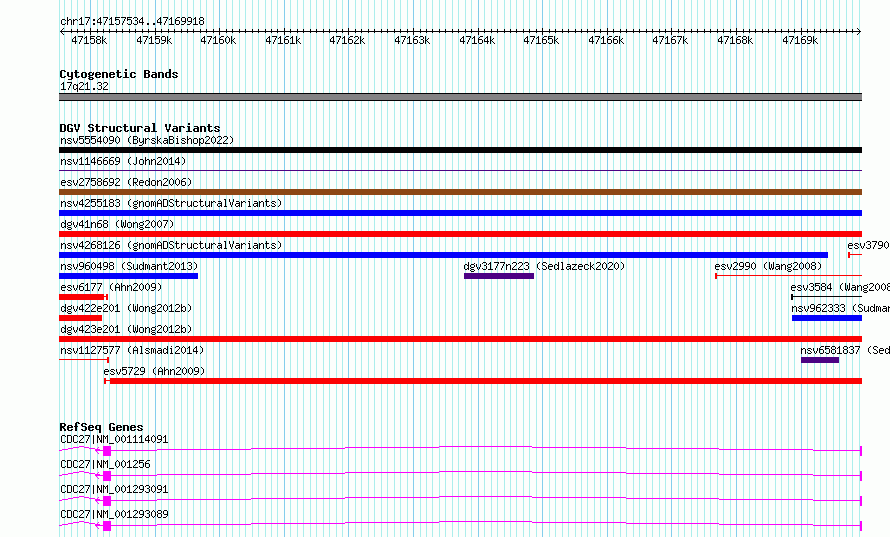Image resolution: width=890 pixels, height=537 pixels.
Task: Open variant nsv960498 (Sudmant2013) label
Action: pyautogui.click(x=129, y=266)
